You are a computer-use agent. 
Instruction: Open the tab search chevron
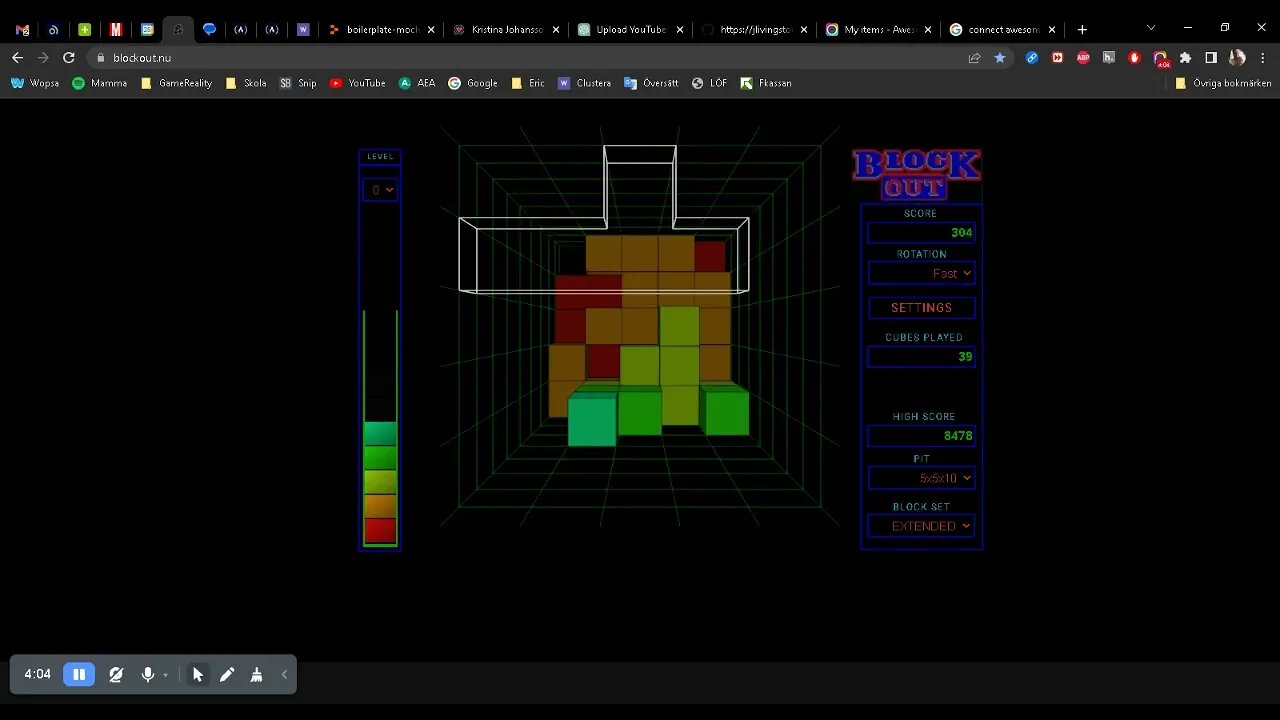(x=1150, y=28)
